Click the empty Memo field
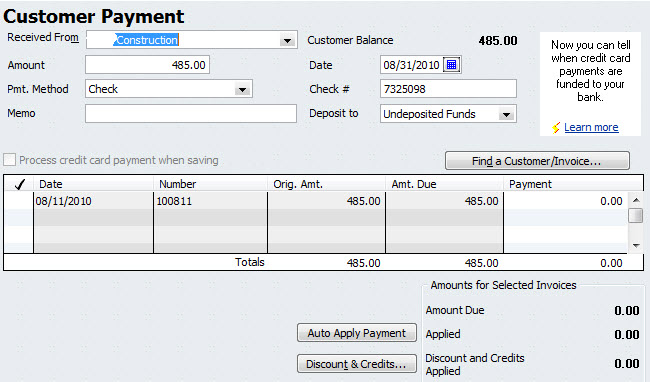 [191, 114]
